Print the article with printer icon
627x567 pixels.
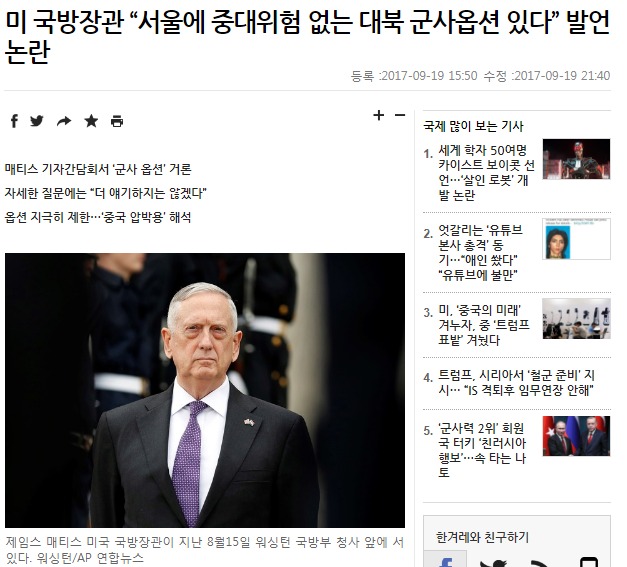117,121
